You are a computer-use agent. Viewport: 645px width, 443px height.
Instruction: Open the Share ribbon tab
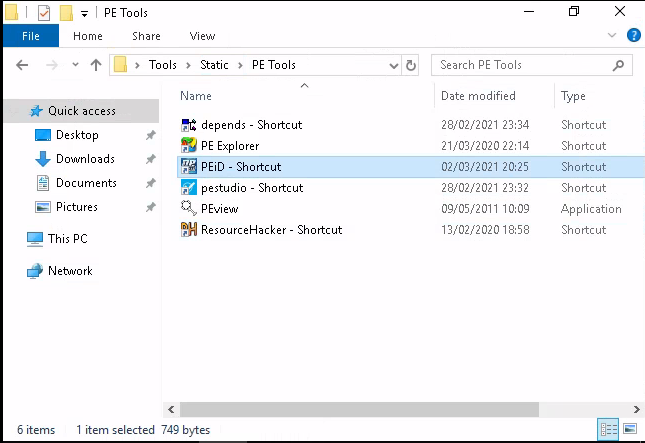146,36
